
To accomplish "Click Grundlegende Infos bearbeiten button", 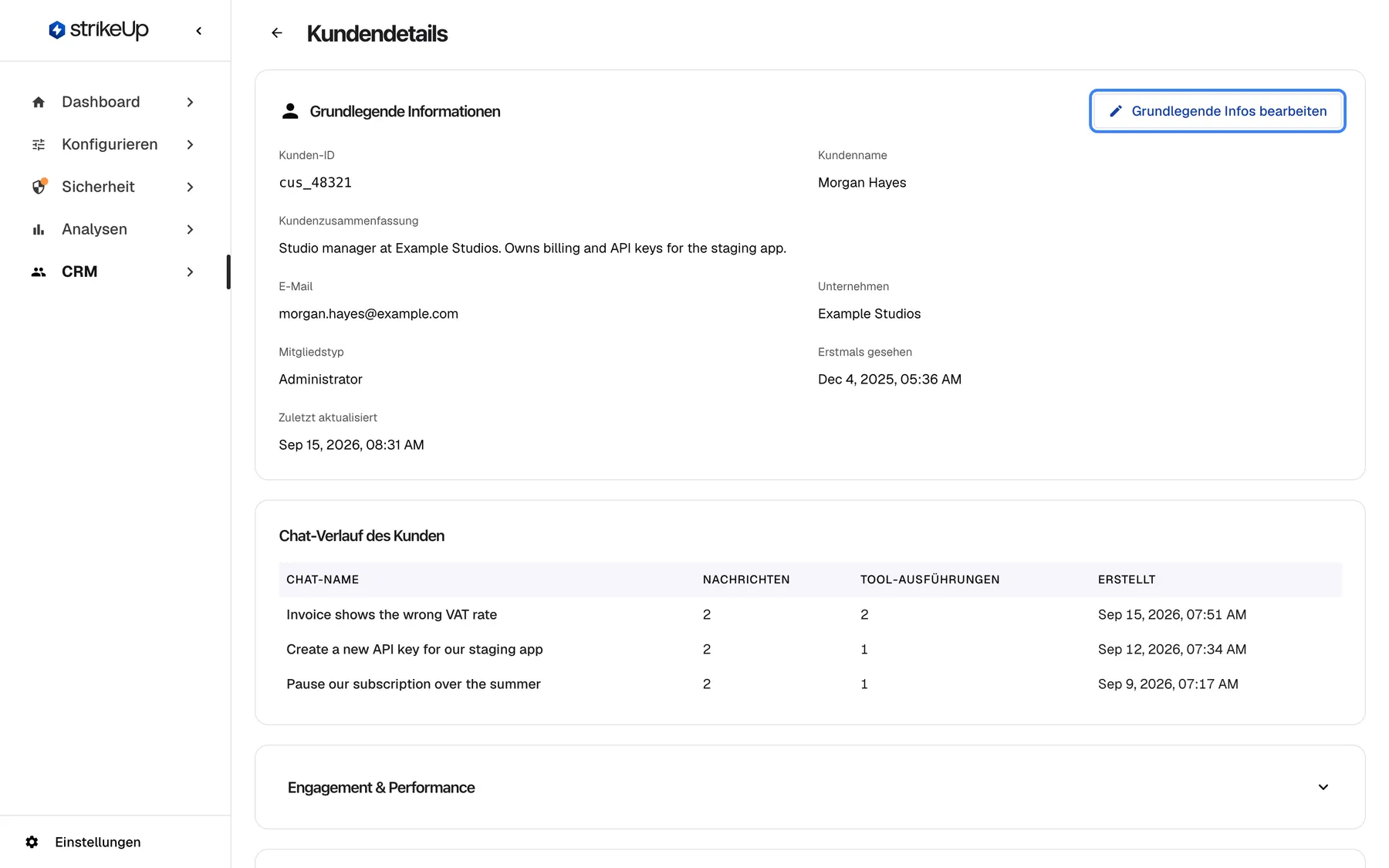I will 1218,111.
